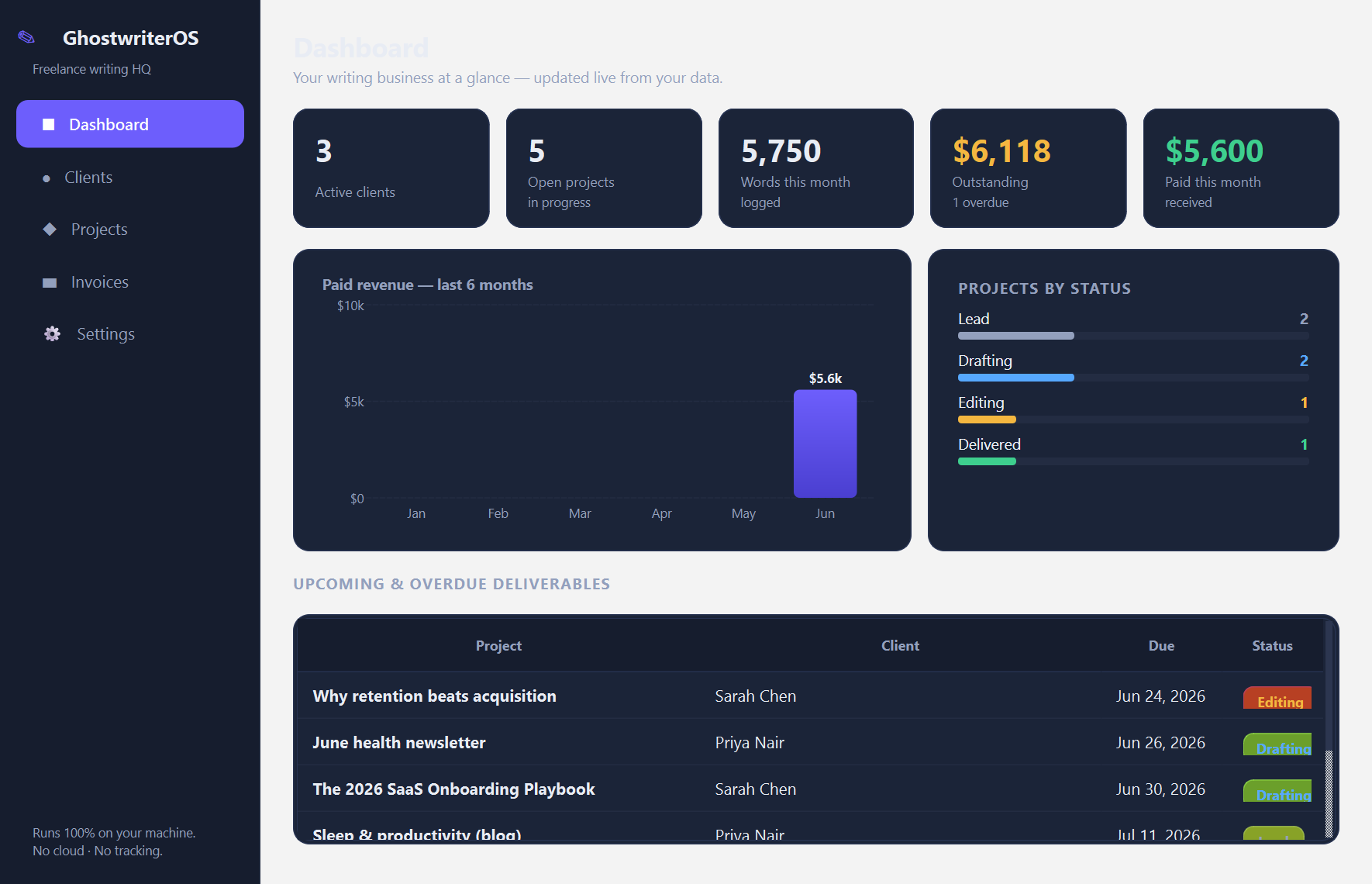This screenshot has height=884, width=1372.
Task: Navigate to Invoices
Action: (x=130, y=282)
